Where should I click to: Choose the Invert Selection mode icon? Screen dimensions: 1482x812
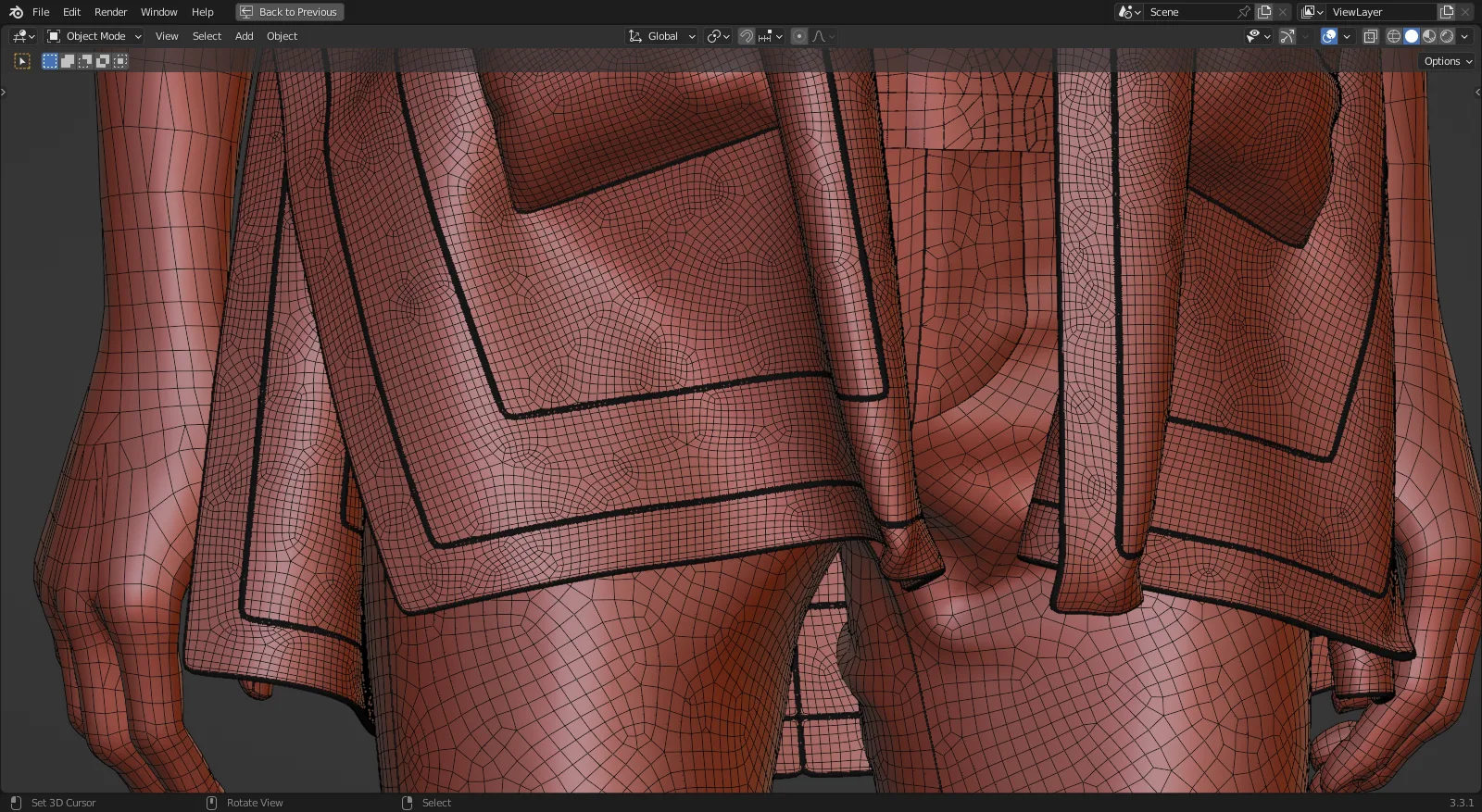tap(103, 61)
